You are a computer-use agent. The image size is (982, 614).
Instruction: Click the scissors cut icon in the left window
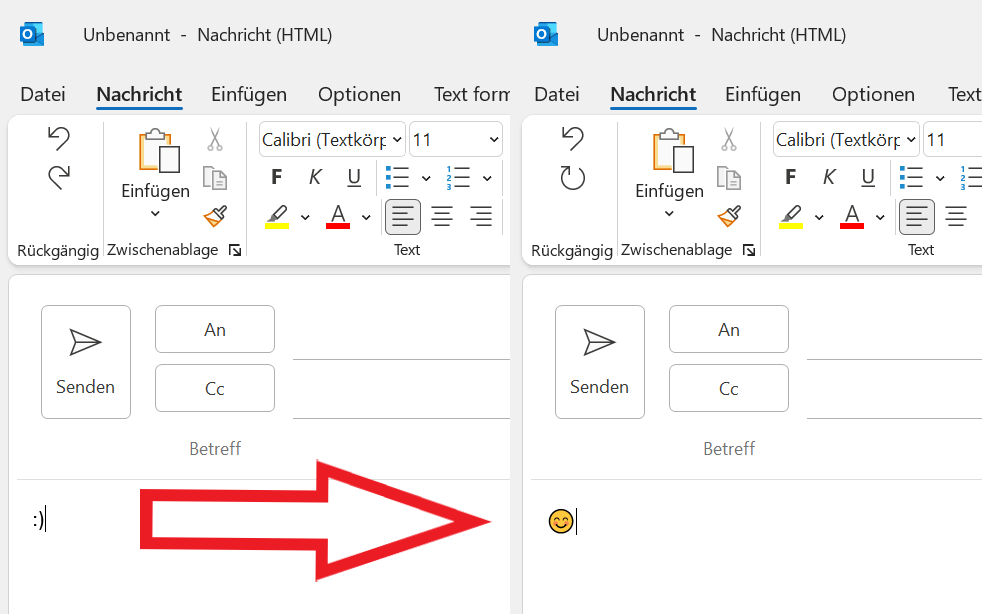pos(215,139)
